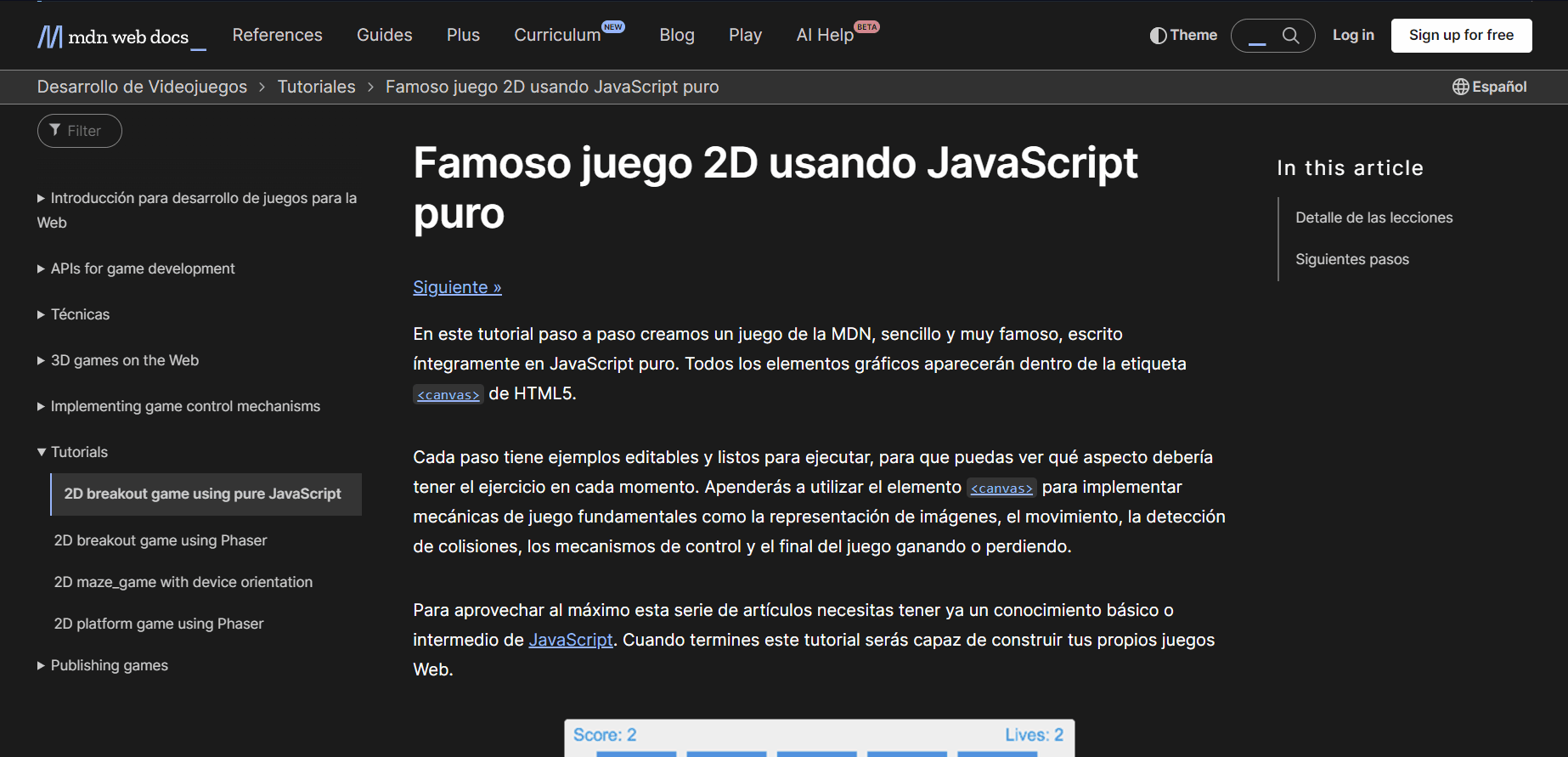
Task: Jump to Detalle de las lecciones section
Action: coord(1373,217)
